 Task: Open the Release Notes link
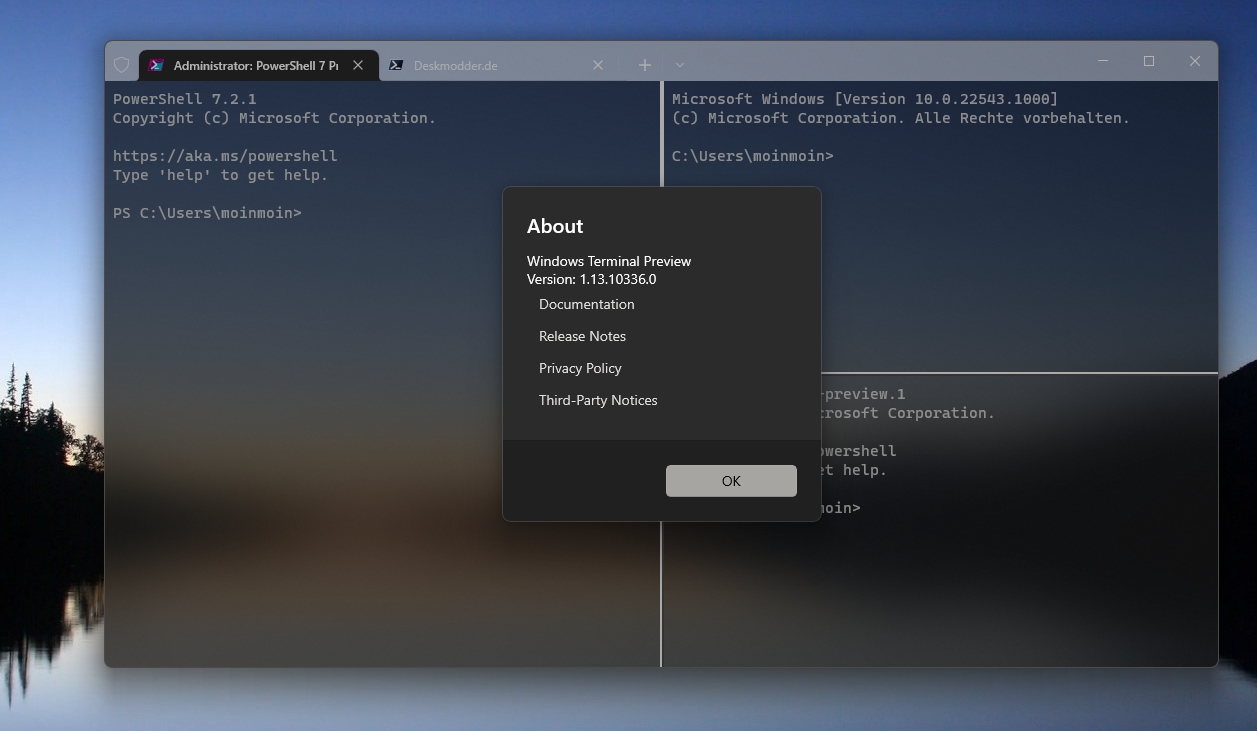click(x=582, y=336)
